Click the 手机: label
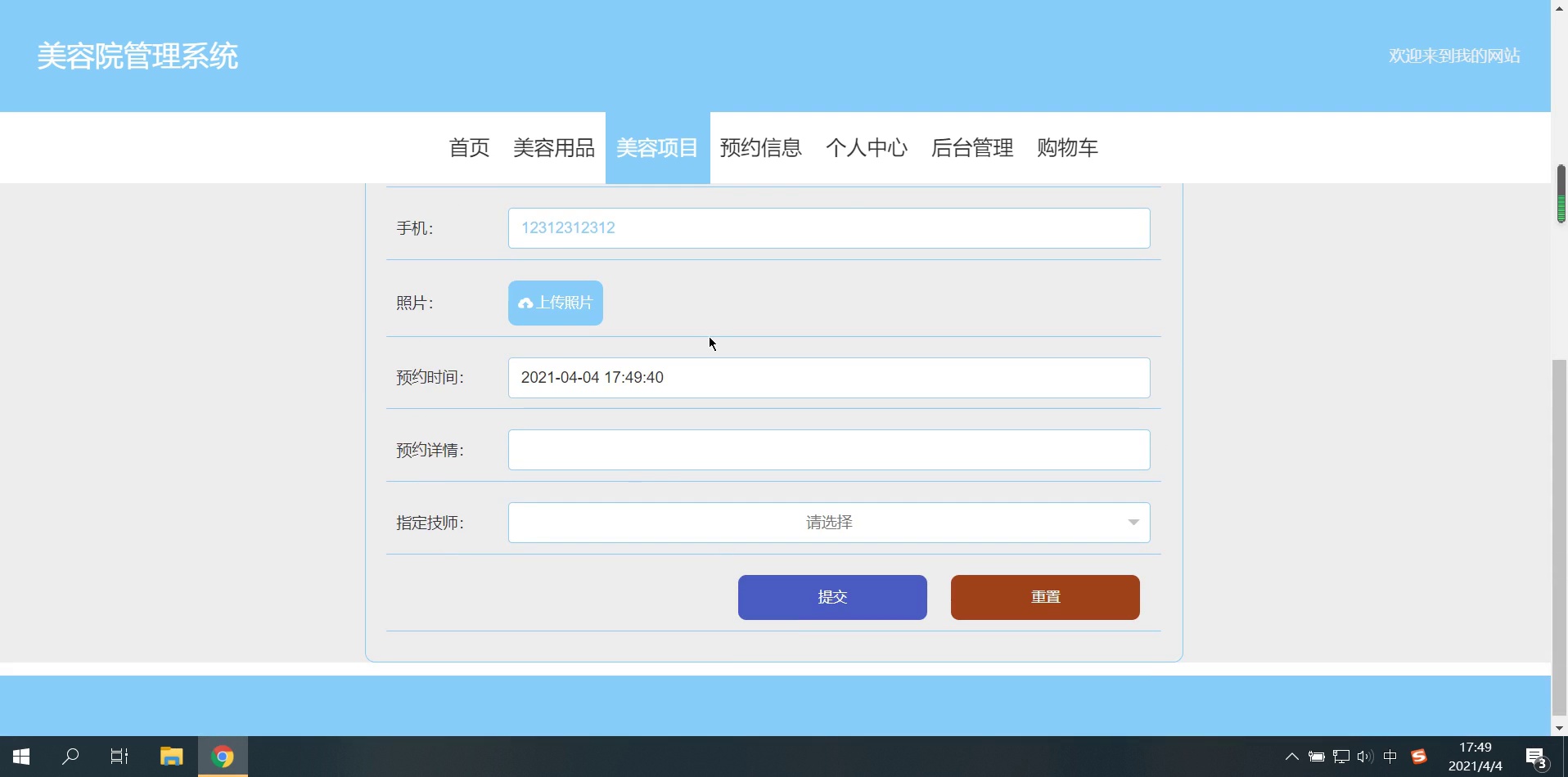 [x=415, y=228]
